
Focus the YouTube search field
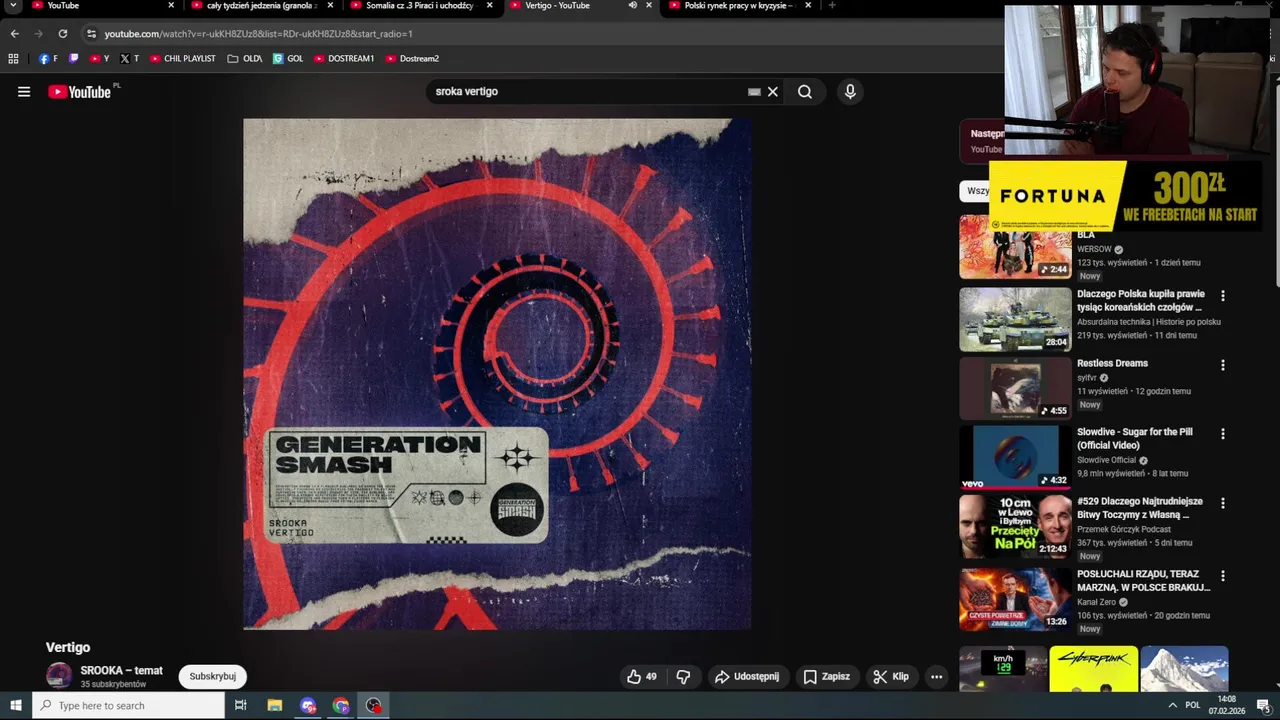point(590,92)
